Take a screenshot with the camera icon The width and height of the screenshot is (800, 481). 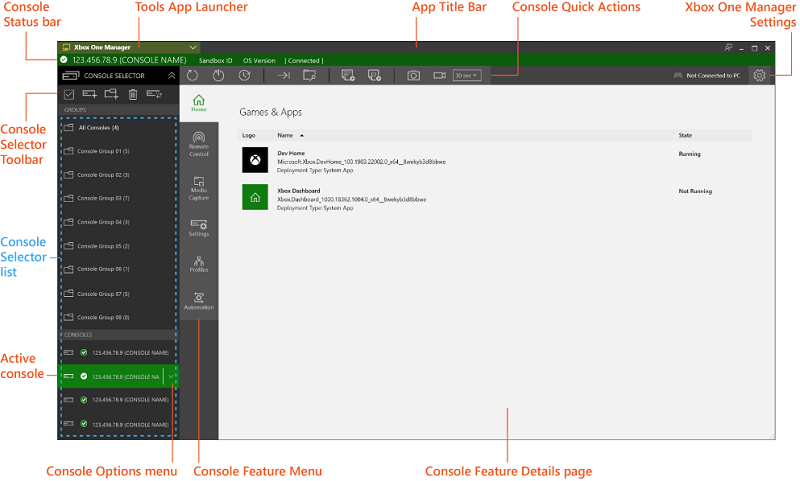[413, 75]
